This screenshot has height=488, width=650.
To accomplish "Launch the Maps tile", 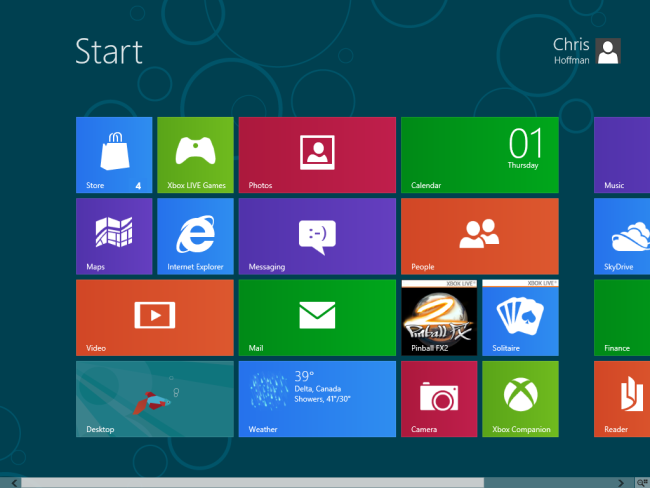I will pyautogui.click(x=114, y=236).
